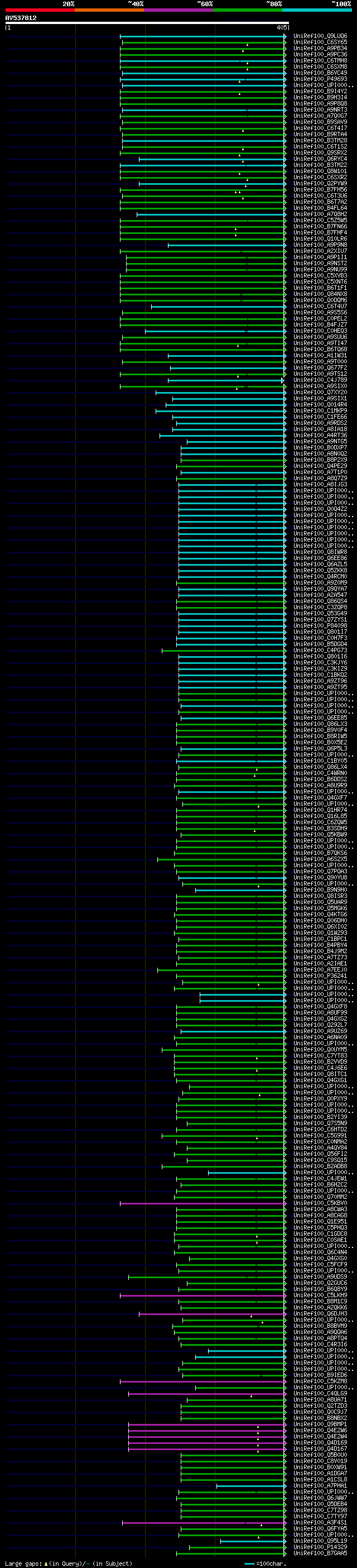Select hit label UniRef100_B5DGD4

click(x=321, y=644)
